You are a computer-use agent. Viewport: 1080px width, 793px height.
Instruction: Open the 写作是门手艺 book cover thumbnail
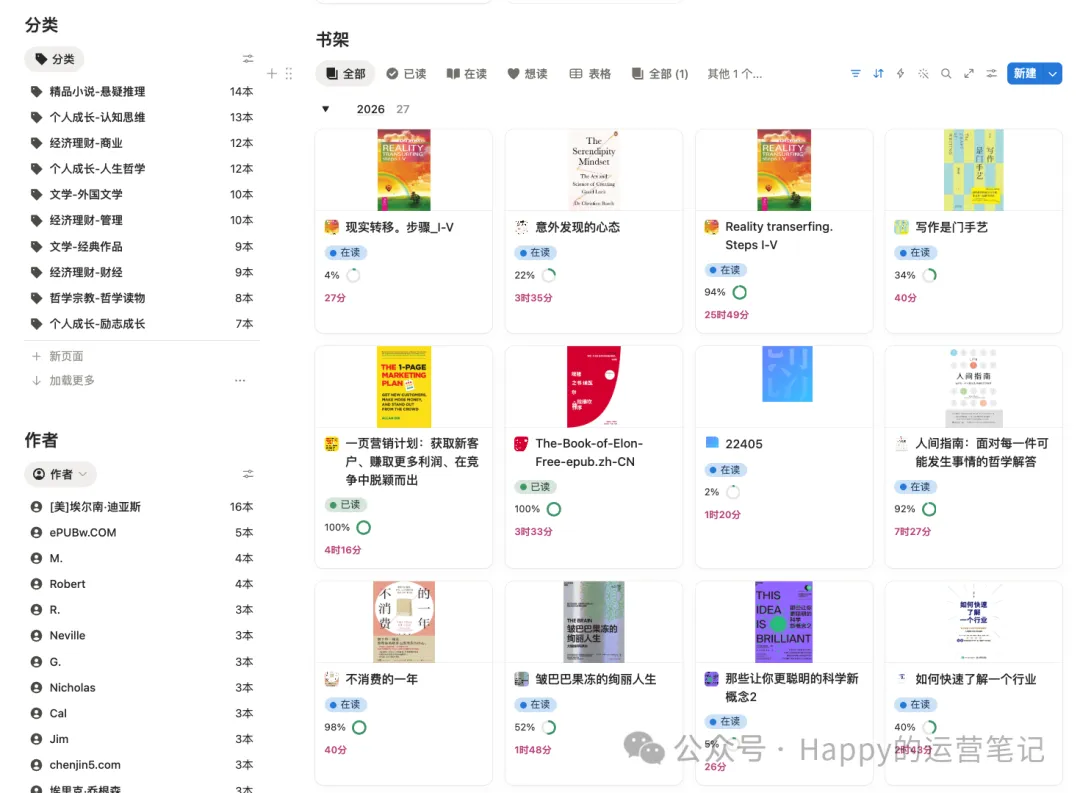click(x=973, y=169)
